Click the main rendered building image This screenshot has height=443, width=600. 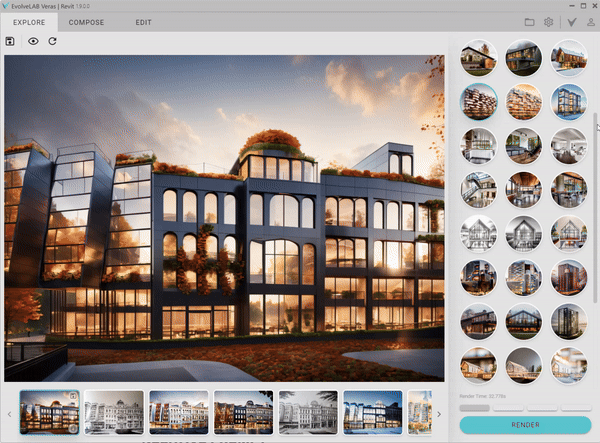(x=224, y=218)
